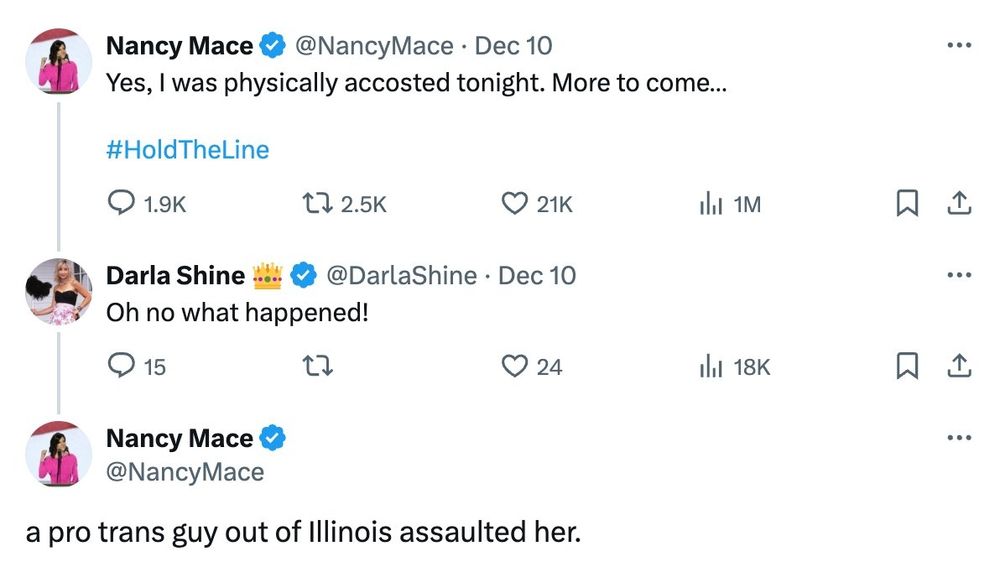Open Darla Shine's profile picture

coord(58,291)
